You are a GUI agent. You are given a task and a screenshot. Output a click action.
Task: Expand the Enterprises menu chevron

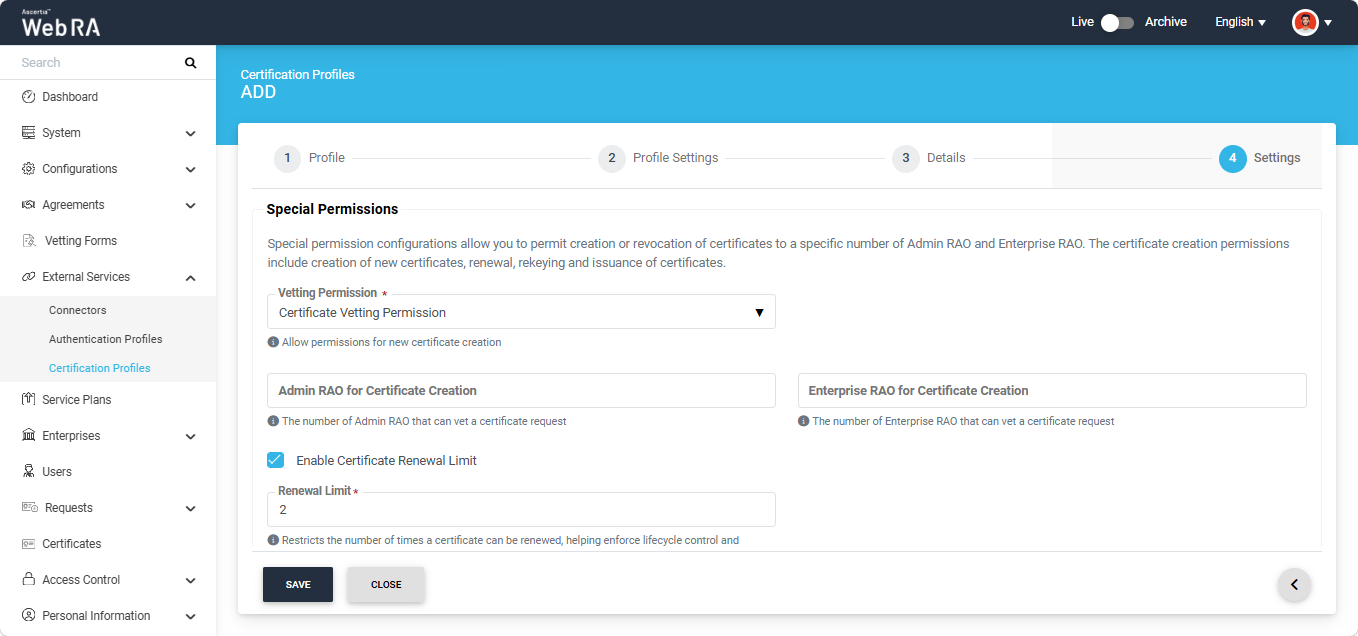coord(191,436)
